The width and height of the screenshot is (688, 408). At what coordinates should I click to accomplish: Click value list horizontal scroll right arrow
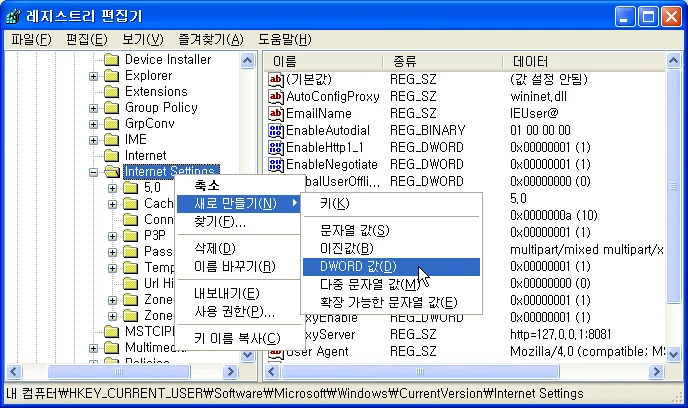point(656,372)
